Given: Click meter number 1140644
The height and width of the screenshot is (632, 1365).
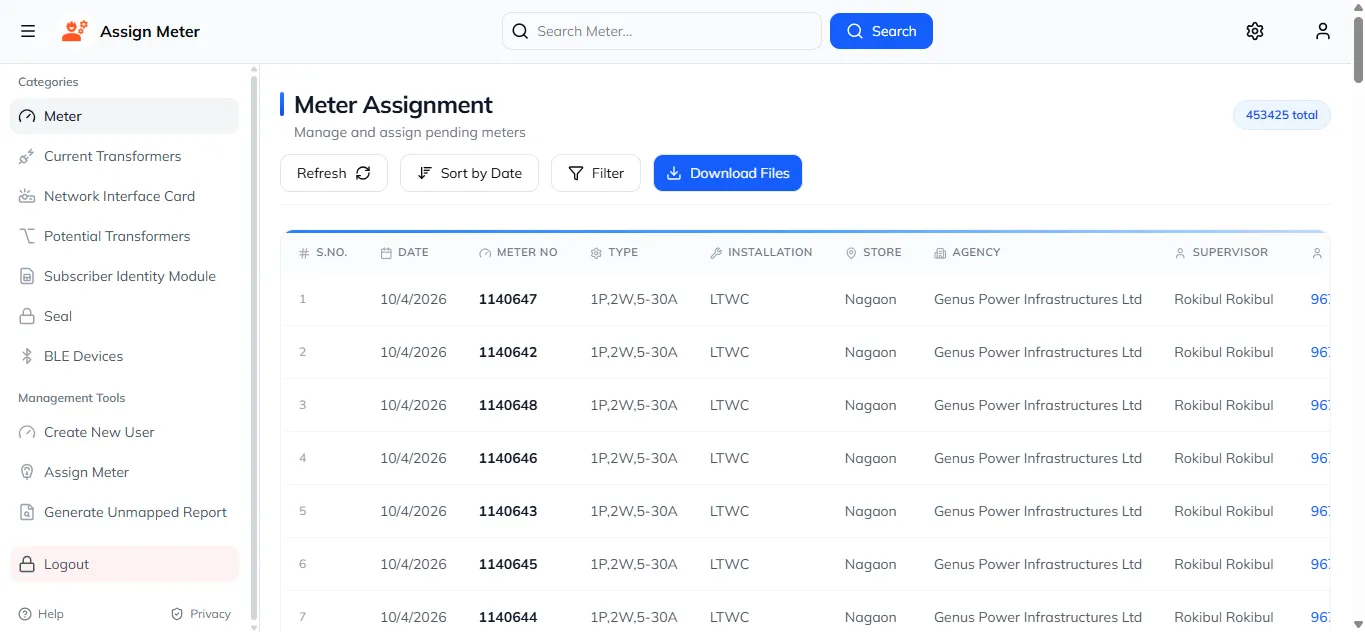Looking at the screenshot, I should coord(508,617).
